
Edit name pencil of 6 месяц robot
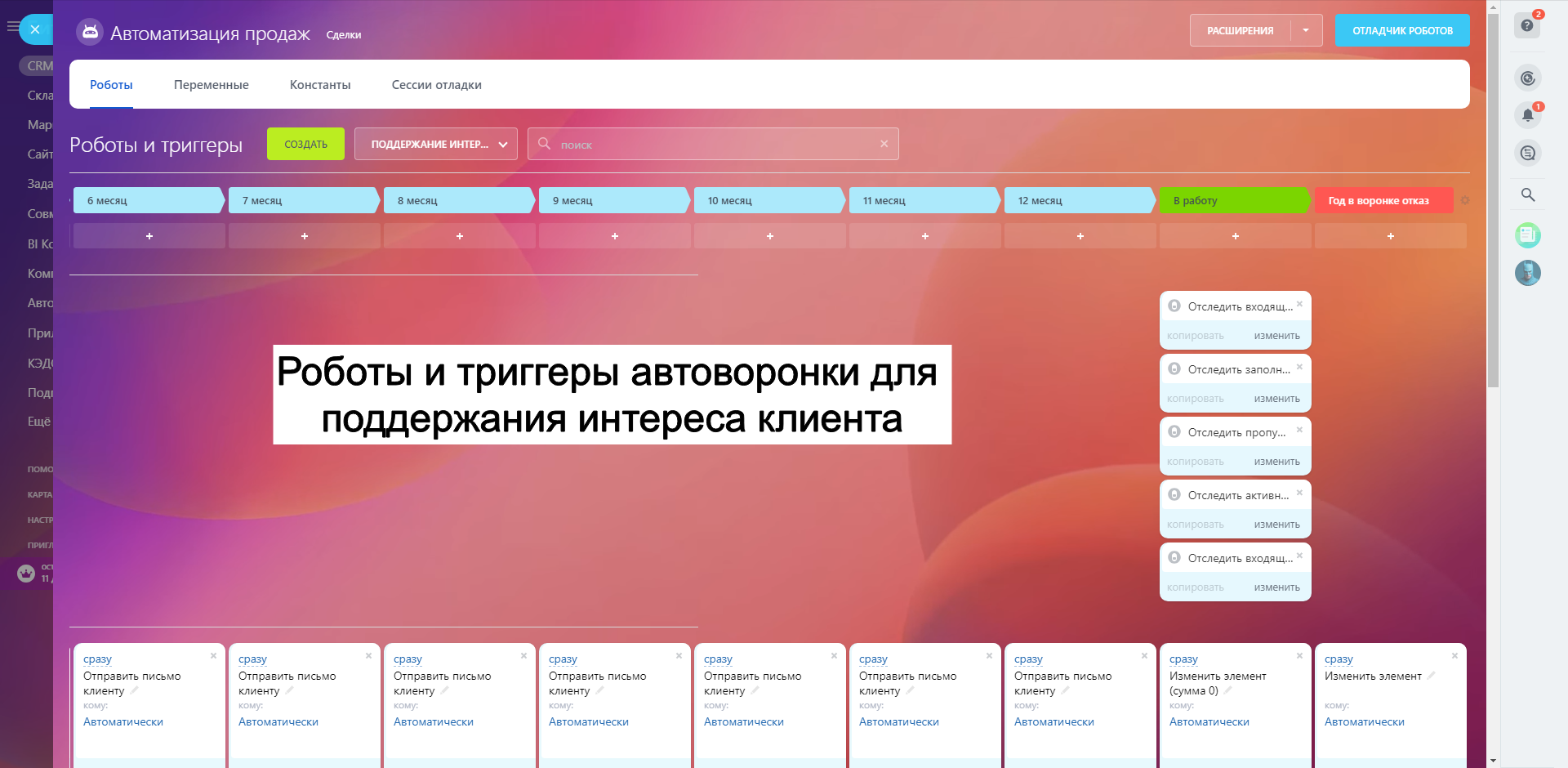pos(135,690)
